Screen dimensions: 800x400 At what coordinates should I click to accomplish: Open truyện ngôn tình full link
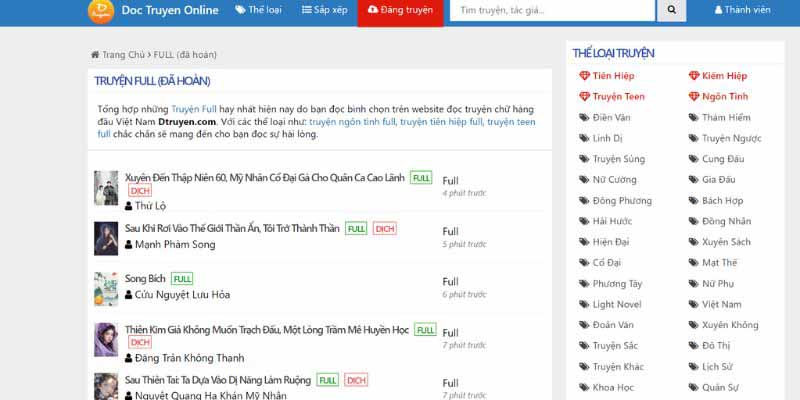tap(353, 122)
